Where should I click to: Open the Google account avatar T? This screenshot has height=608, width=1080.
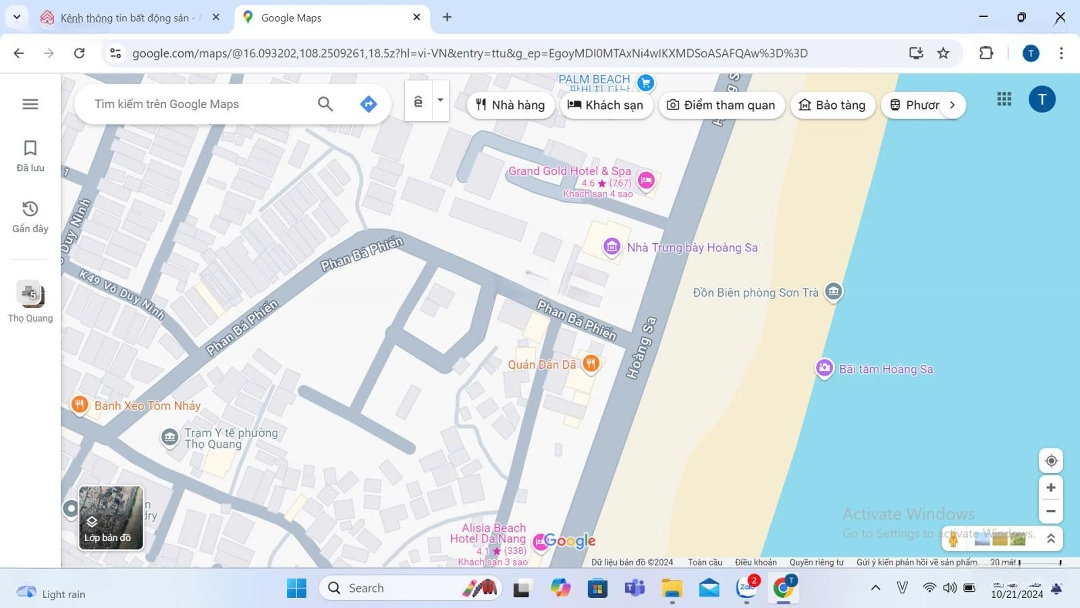pyautogui.click(x=1042, y=99)
